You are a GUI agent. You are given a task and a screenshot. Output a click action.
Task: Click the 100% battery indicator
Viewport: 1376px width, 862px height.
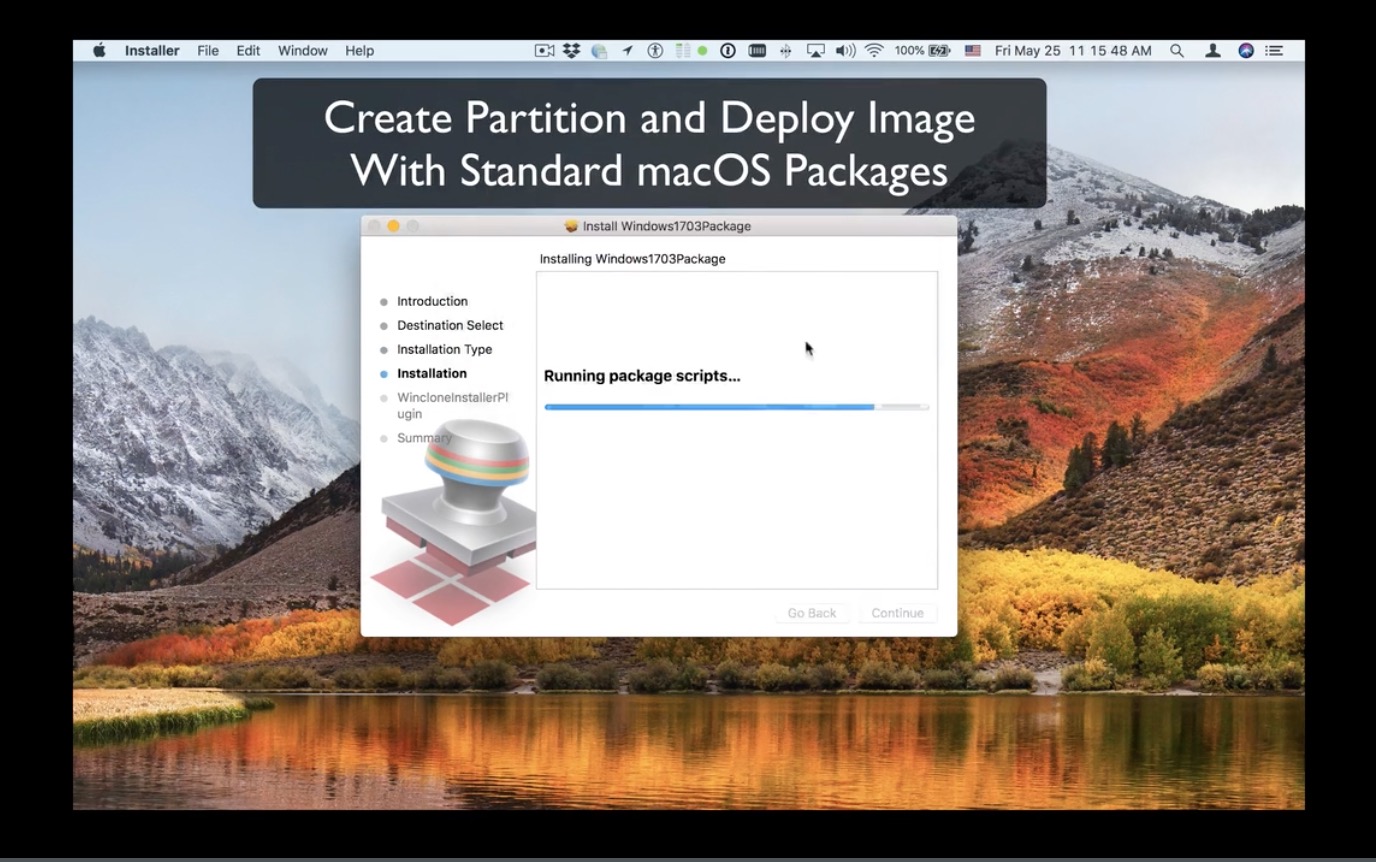(x=922, y=50)
